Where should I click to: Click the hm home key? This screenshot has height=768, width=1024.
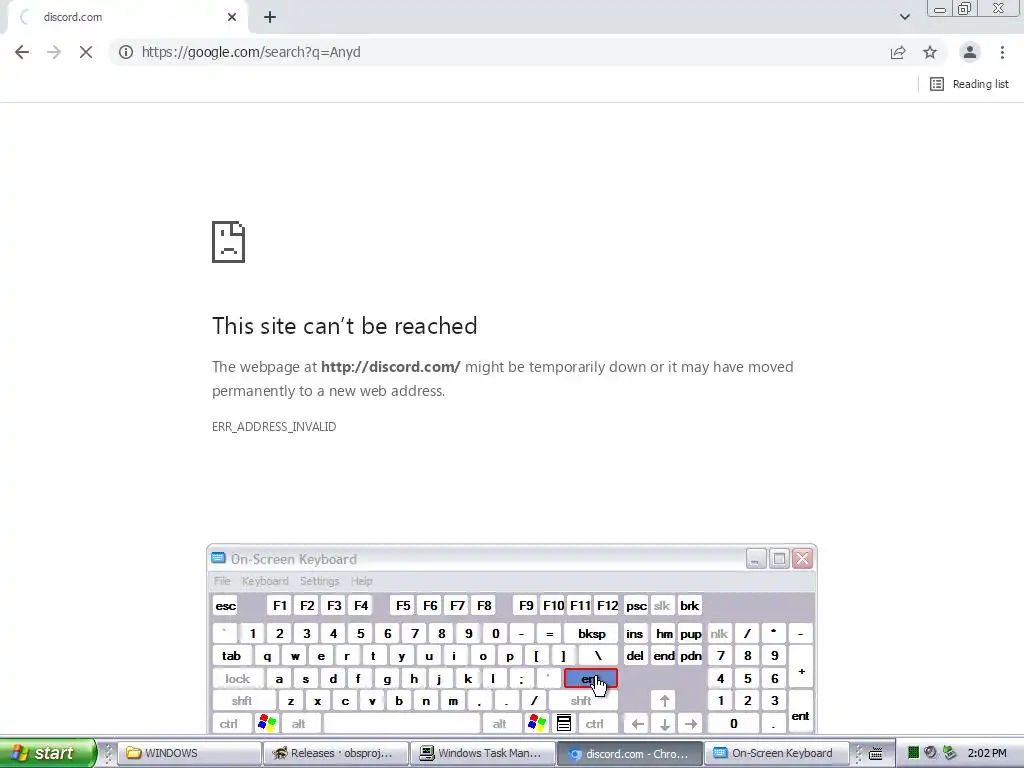click(664, 633)
